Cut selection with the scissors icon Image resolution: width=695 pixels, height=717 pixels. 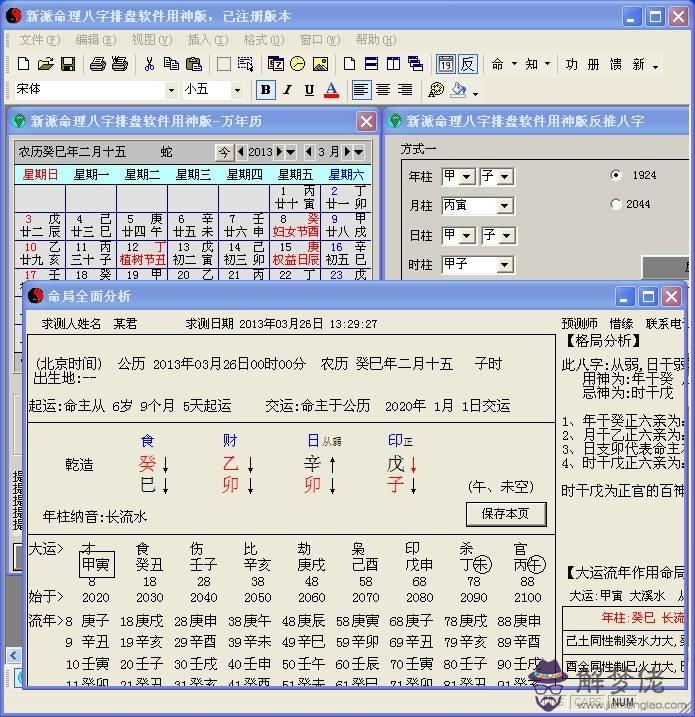149,64
